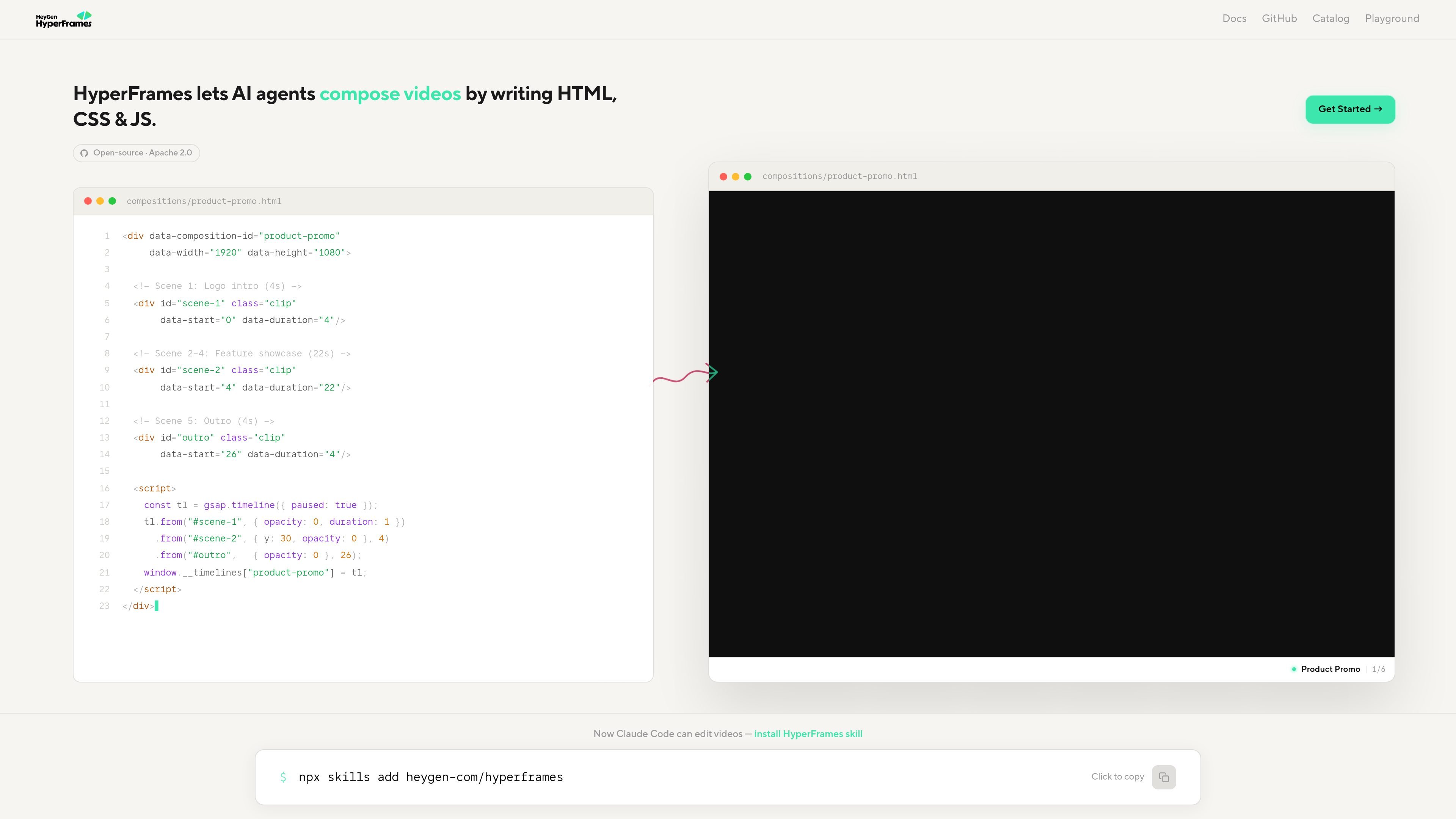Open the Docs page
The width and height of the screenshot is (1456, 819).
click(x=1234, y=19)
